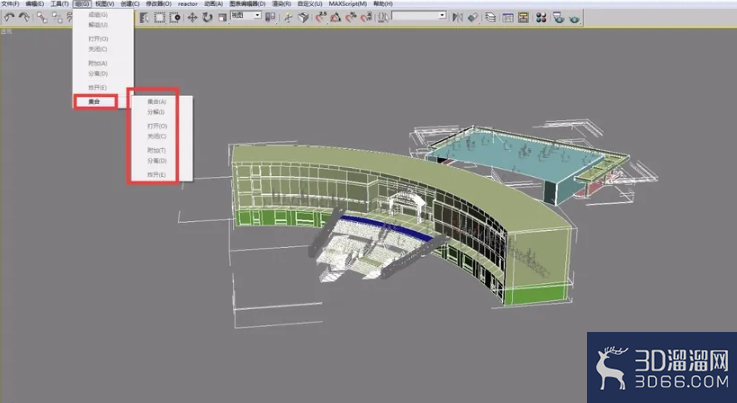Click the Undo arrow icon
This screenshot has width=737, height=403.
pos(9,17)
